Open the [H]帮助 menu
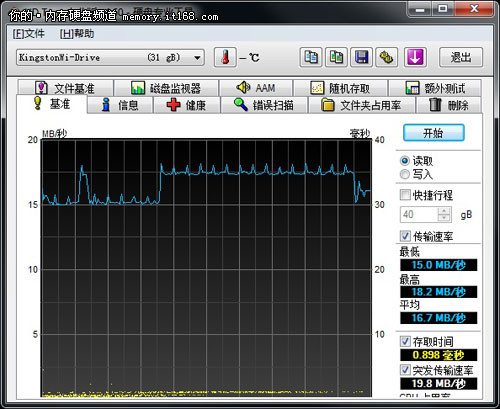The width and height of the screenshot is (500, 409). [x=77, y=34]
